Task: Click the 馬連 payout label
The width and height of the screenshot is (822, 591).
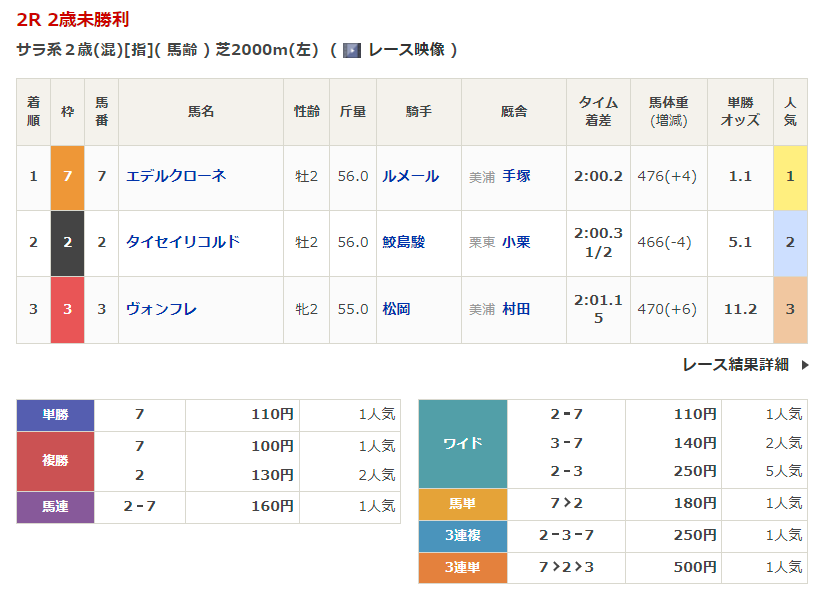Action: coord(56,507)
